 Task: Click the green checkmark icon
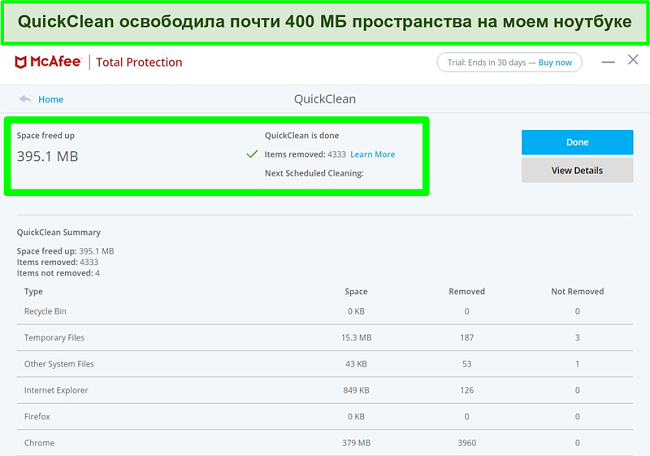(252, 154)
